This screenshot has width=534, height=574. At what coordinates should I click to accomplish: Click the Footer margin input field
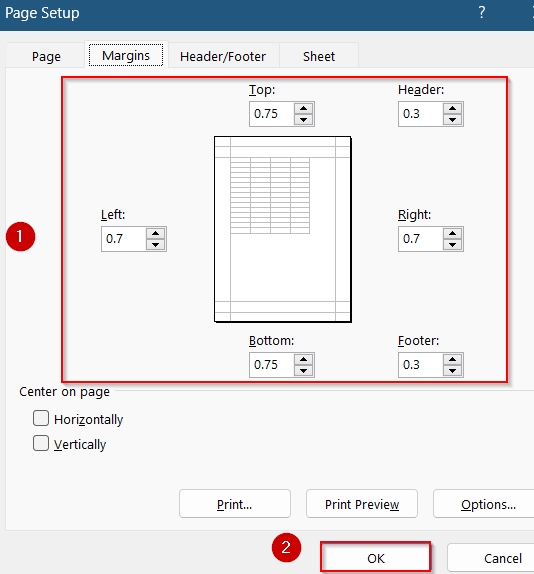(421, 365)
